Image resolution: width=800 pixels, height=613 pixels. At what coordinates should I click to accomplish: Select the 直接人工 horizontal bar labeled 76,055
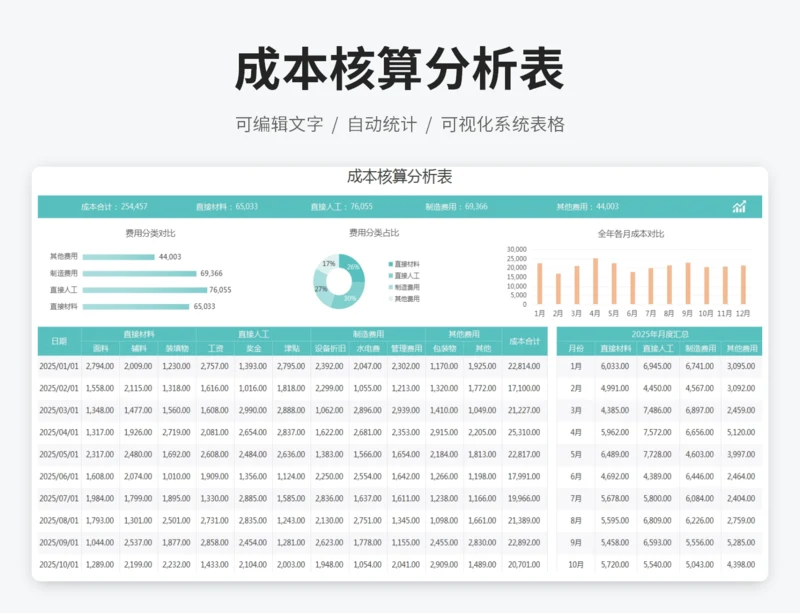pos(145,290)
